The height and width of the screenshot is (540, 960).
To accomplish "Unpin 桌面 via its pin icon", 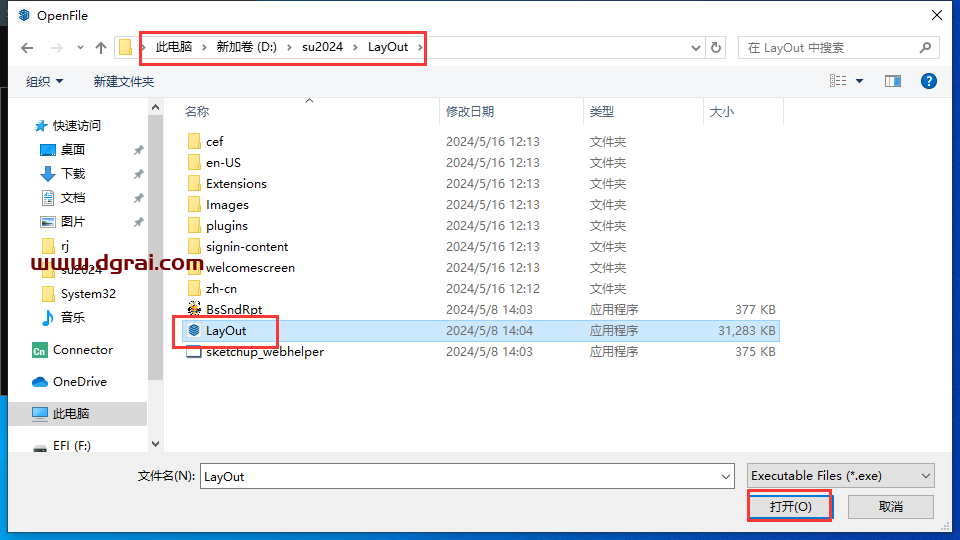I will click(139, 150).
